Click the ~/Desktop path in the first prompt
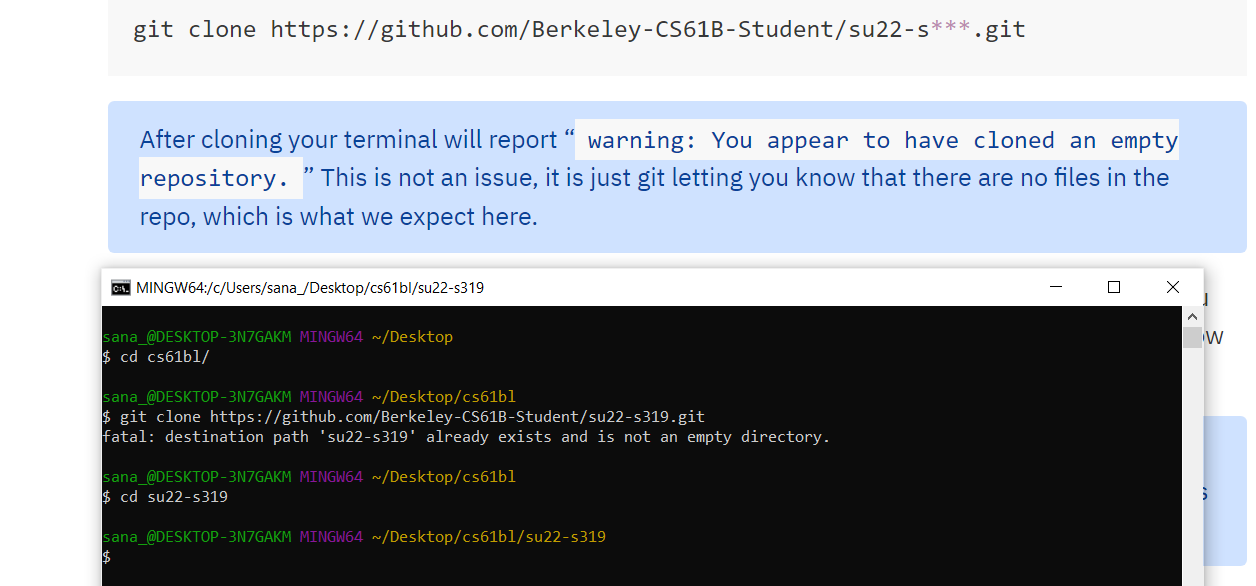This screenshot has height=586, width=1256. pyautogui.click(x=412, y=337)
